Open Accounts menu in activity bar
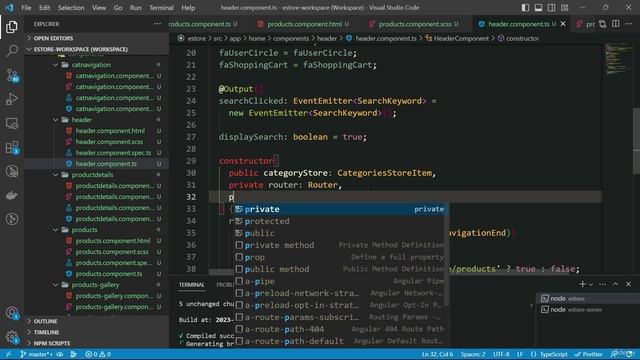The height and width of the screenshot is (360, 640). click(x=12, y=313)
